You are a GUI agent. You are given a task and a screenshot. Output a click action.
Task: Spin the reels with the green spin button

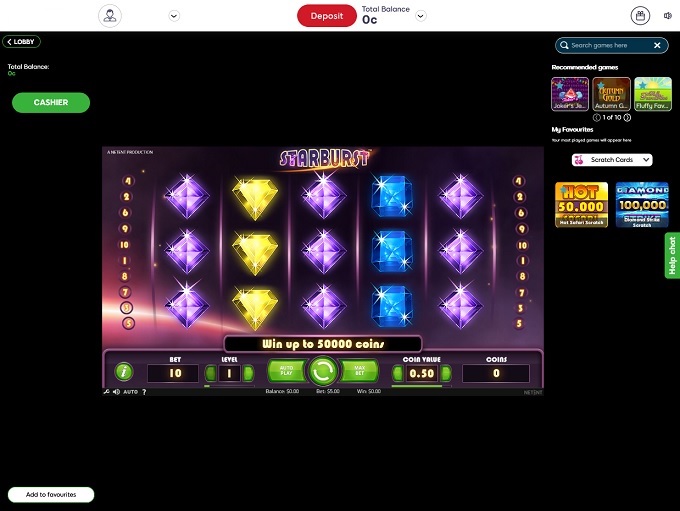[x=322, y=372]
